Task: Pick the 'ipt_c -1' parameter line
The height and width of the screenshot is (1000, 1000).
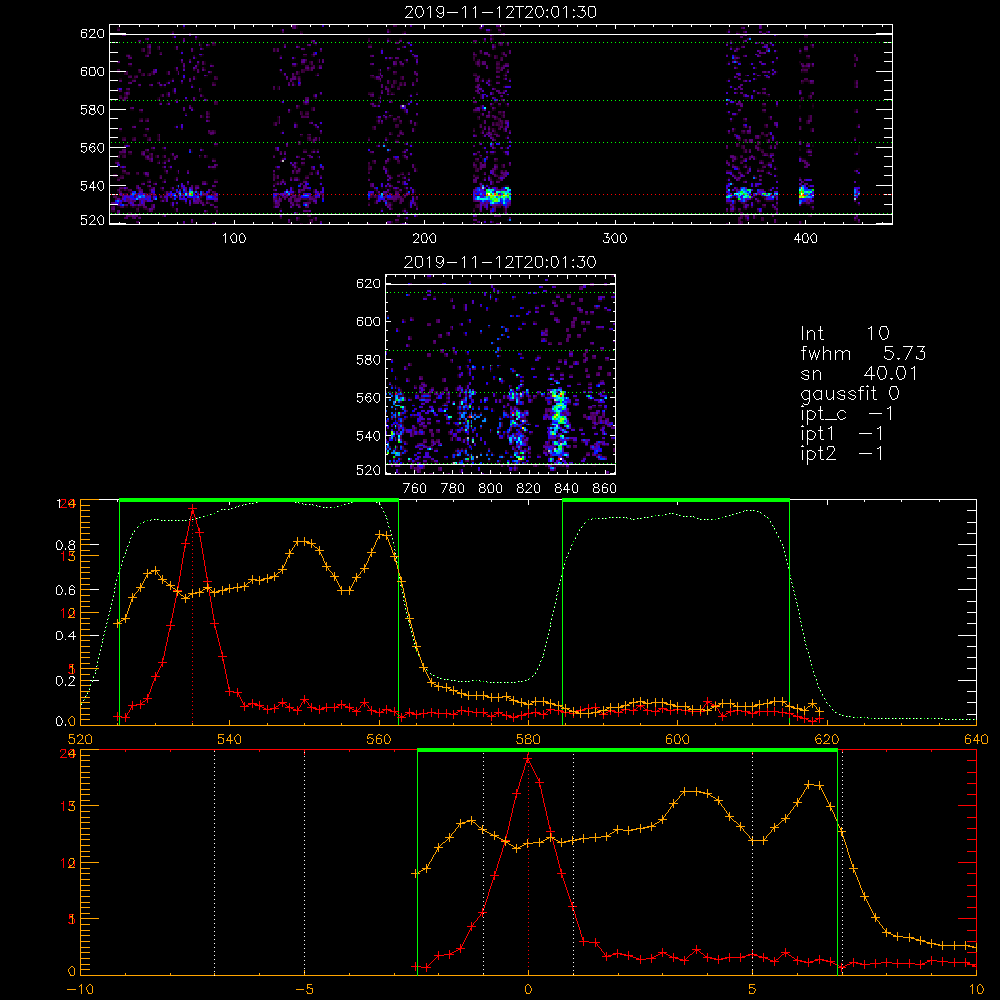Action: pos(847,414)
